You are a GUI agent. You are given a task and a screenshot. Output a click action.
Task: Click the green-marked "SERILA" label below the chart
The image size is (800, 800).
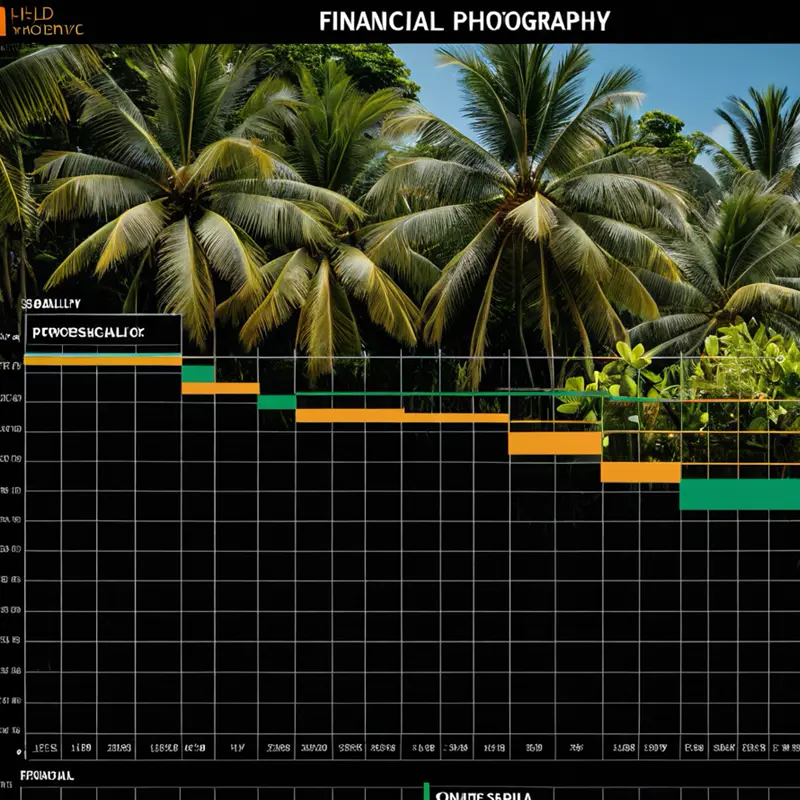coord(483,795)
